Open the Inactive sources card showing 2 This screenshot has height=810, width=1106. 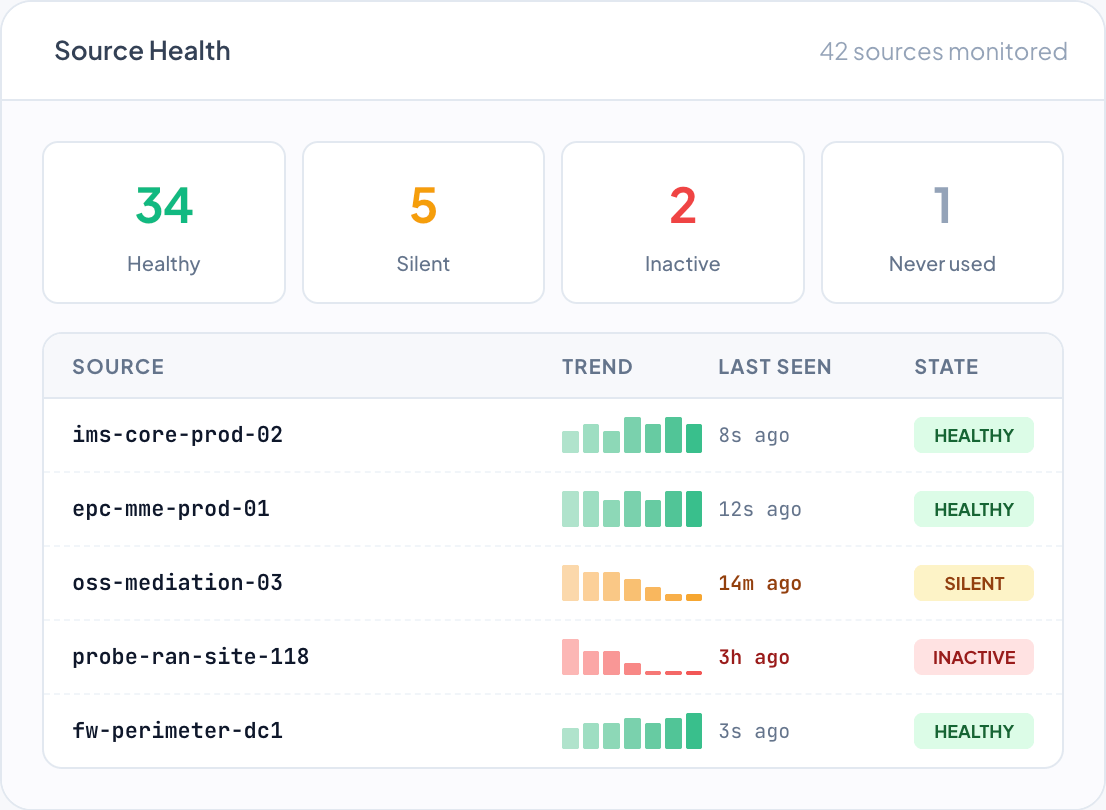coord(683,222)
